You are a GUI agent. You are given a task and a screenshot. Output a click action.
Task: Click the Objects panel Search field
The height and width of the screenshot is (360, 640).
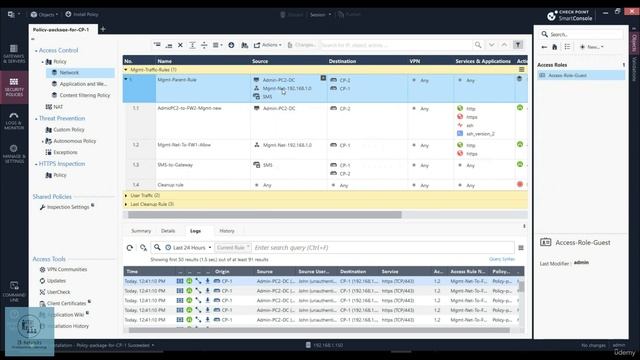581,34
